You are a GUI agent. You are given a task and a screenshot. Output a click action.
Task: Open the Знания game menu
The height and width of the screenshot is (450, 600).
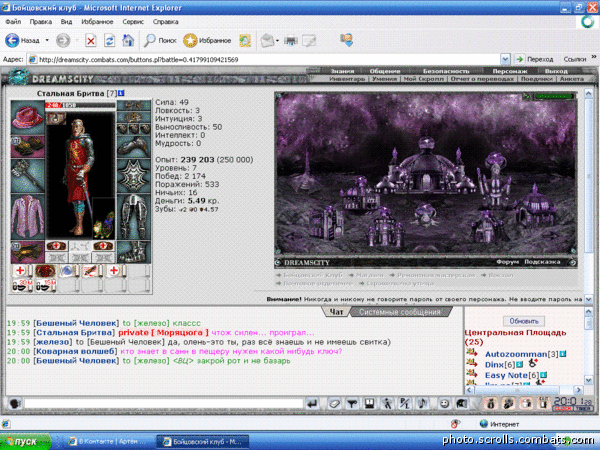[342, 71]
